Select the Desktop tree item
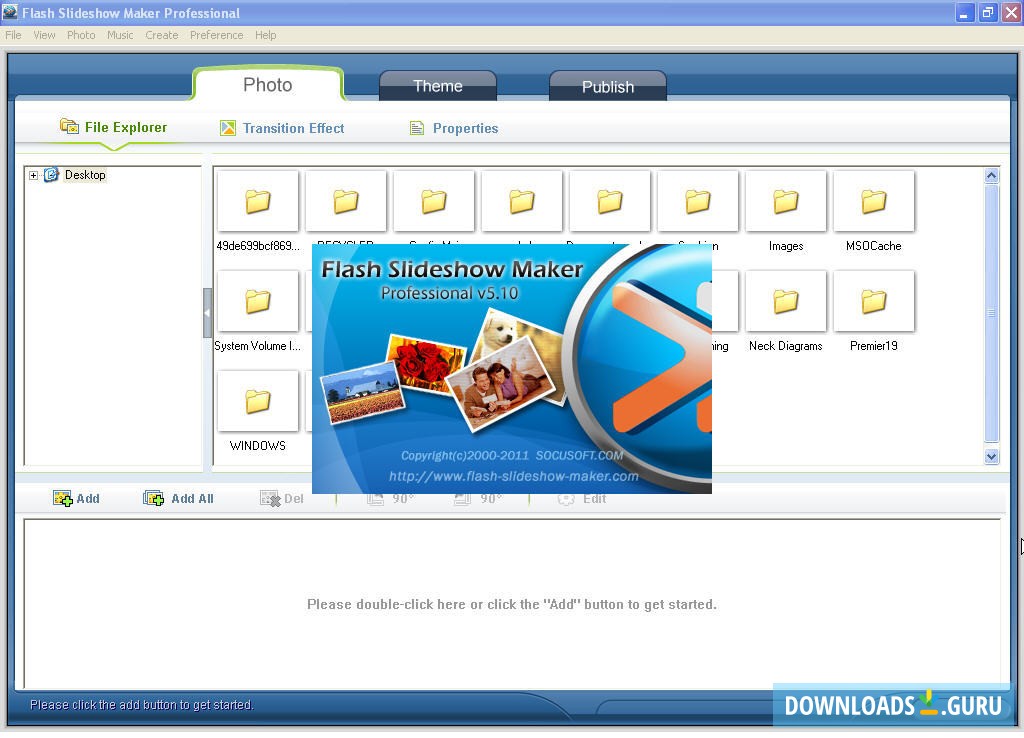1024x738 pixels. point(85,175)
